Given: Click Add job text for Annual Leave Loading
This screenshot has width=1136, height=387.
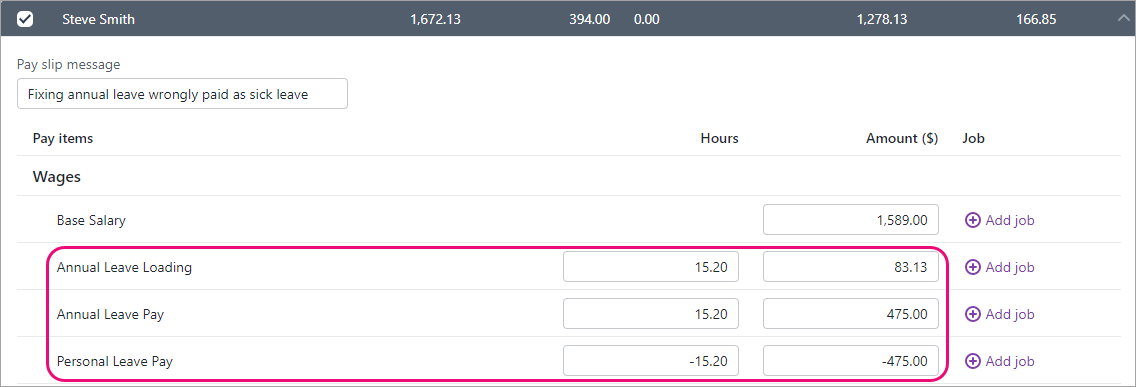Looking at the screenshot, I should pyautogui.click(x=1010, y=267).
